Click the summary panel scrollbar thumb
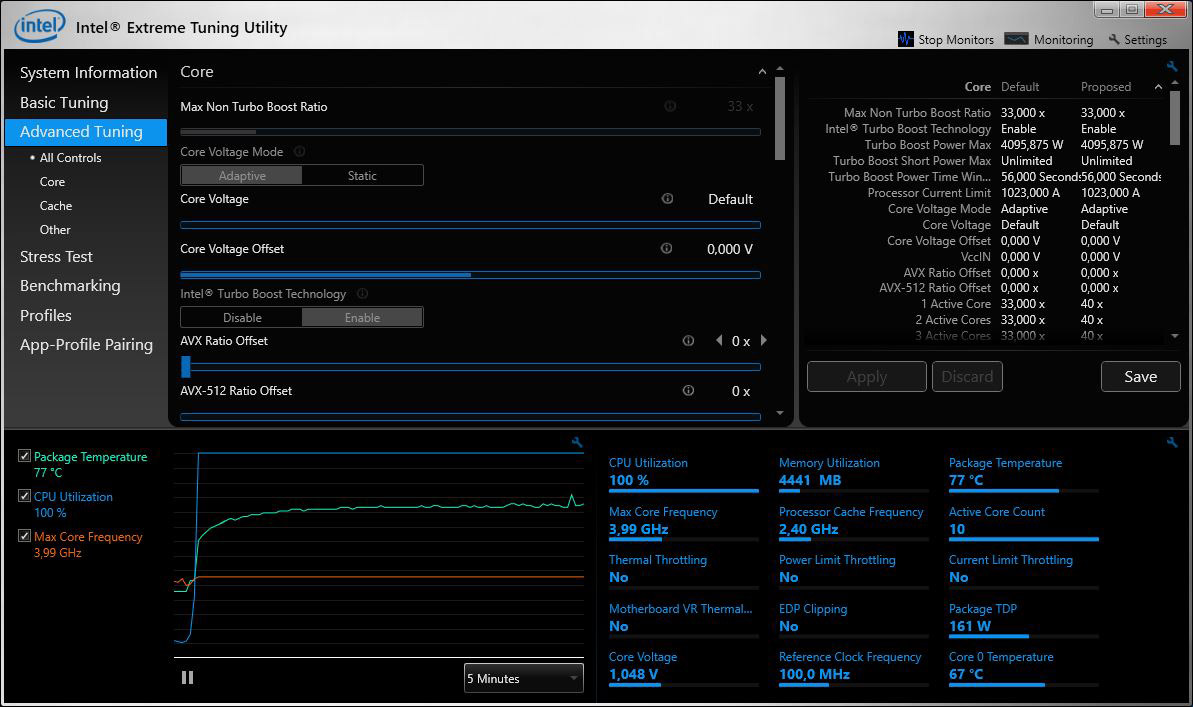Image resolution: width=1193 pixels, height=707 pixels. point(1175,117)
